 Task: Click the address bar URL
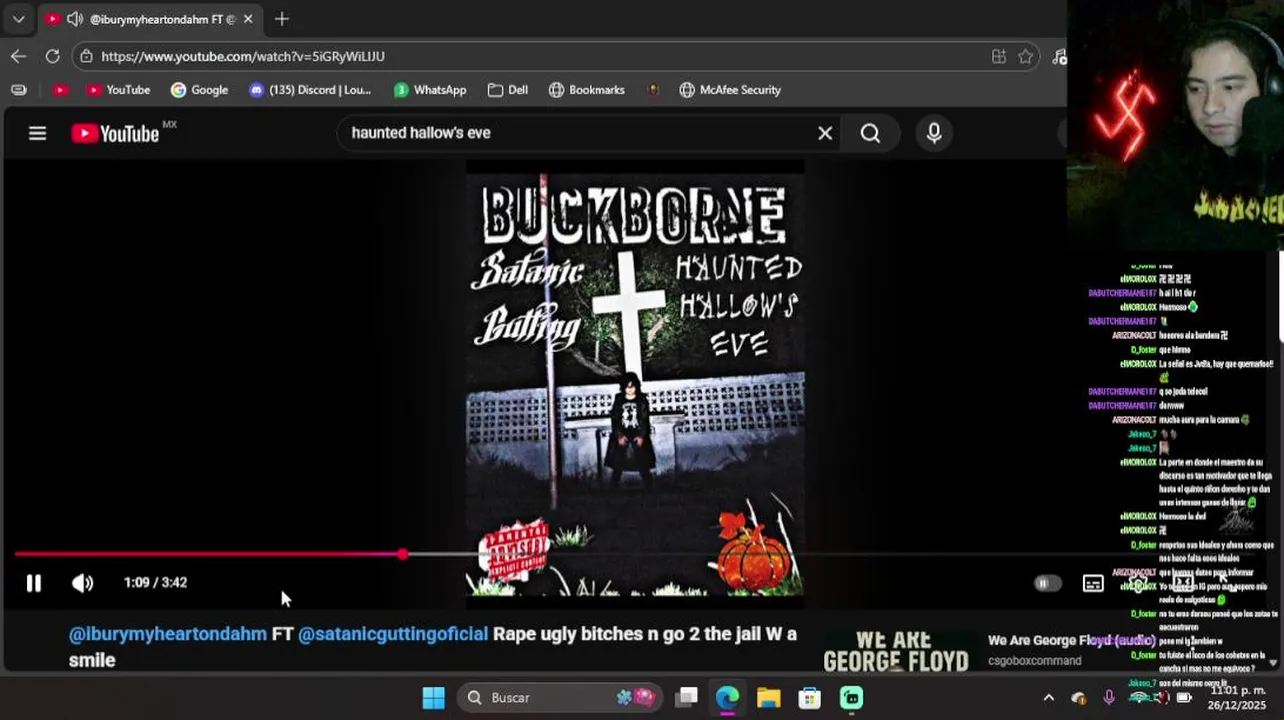click(x=243, y=56)
